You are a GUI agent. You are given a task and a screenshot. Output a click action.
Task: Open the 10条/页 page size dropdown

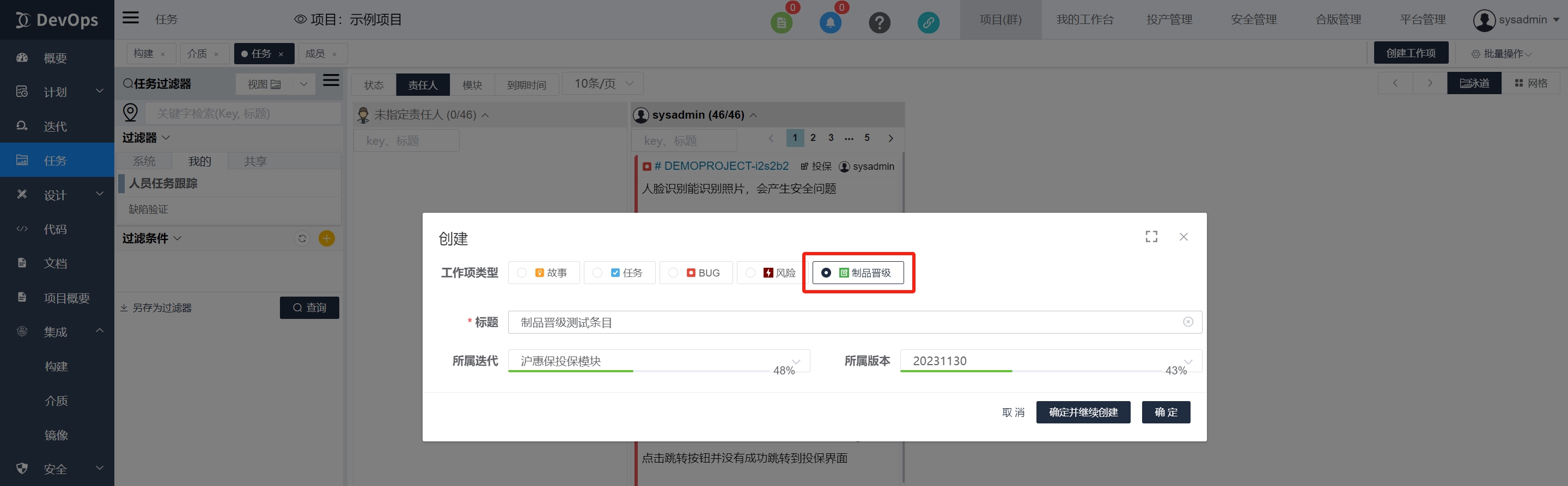pos(602,83)
